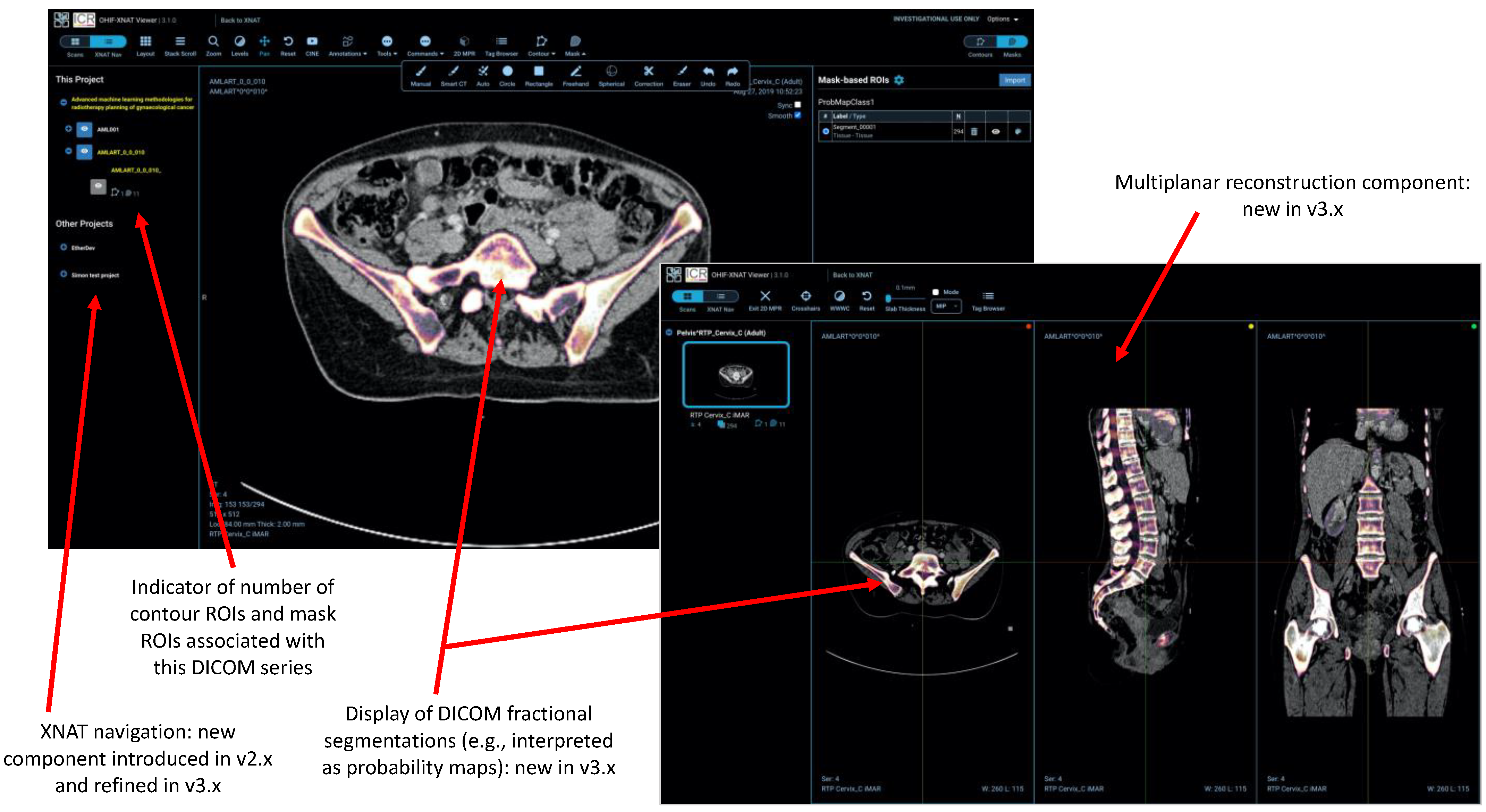Start CINE playback tool
Viewport: 1486px width, 812px height.
pyautogui.click(x=312, y=45)
